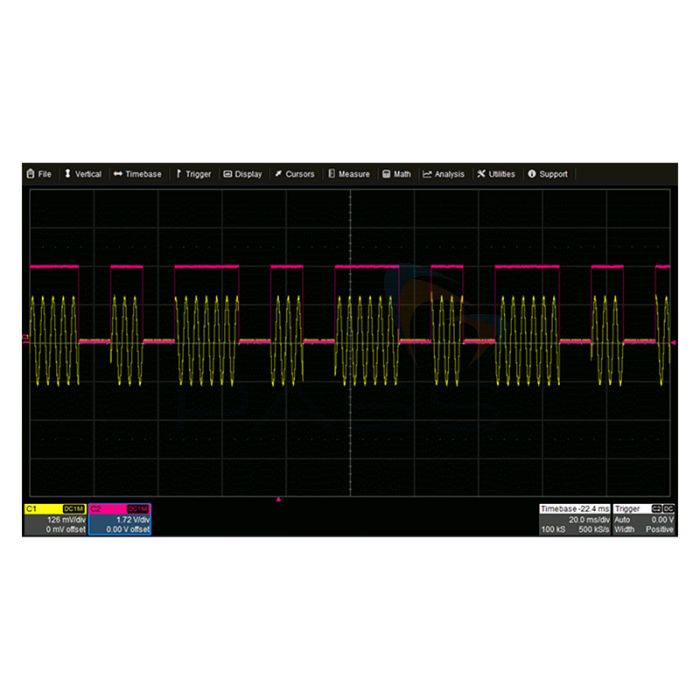
Task: Click the C2 DC1M coupling badge
Action: (x=138, y=509)
